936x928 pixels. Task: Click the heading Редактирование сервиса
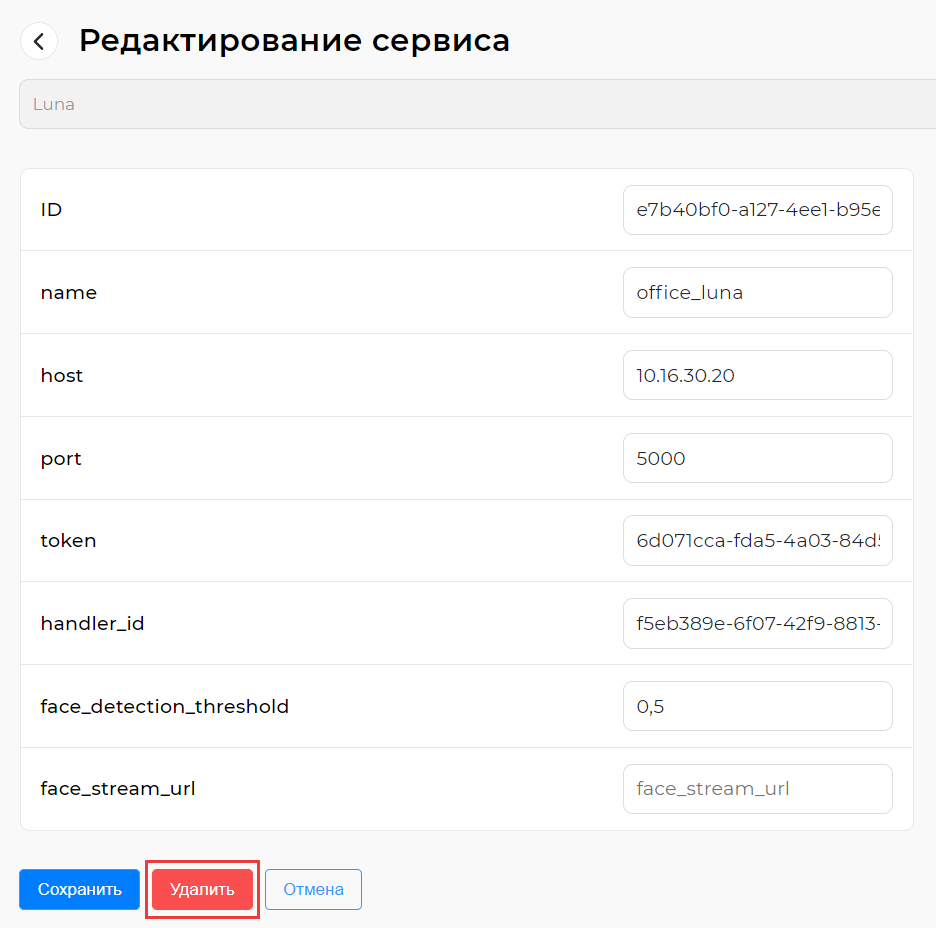coord(294,41)
